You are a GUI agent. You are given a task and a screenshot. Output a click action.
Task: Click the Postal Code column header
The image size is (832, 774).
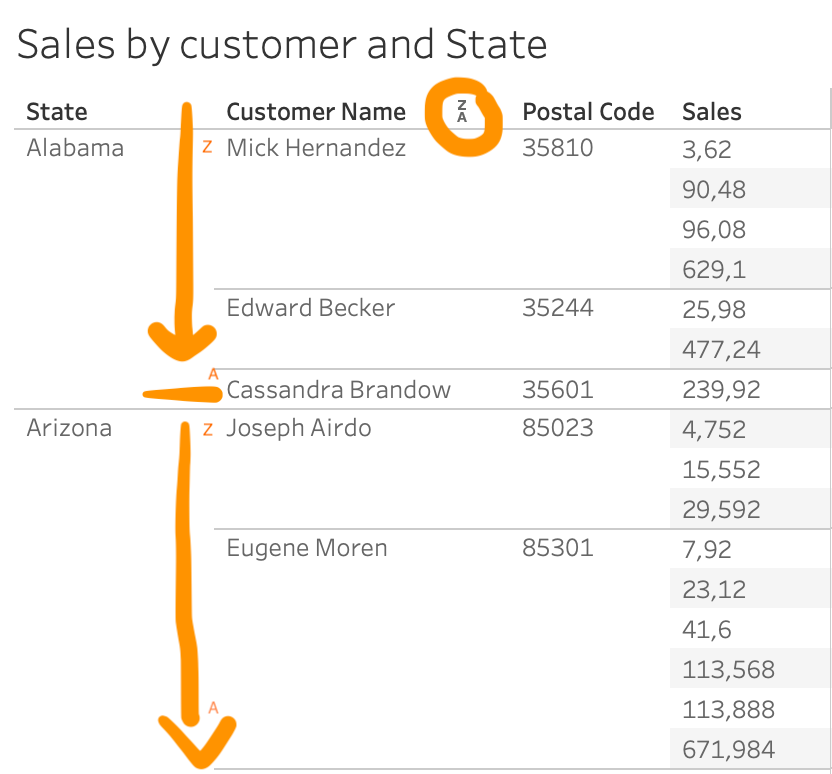point(588,112)
